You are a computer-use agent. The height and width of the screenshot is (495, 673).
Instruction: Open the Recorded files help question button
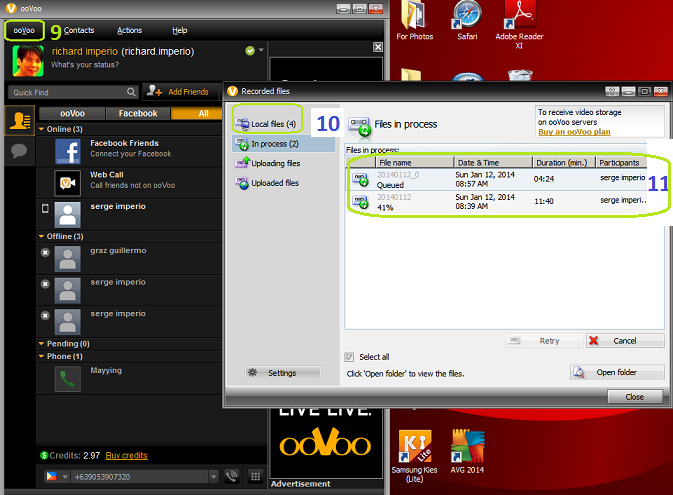(612, 91)
